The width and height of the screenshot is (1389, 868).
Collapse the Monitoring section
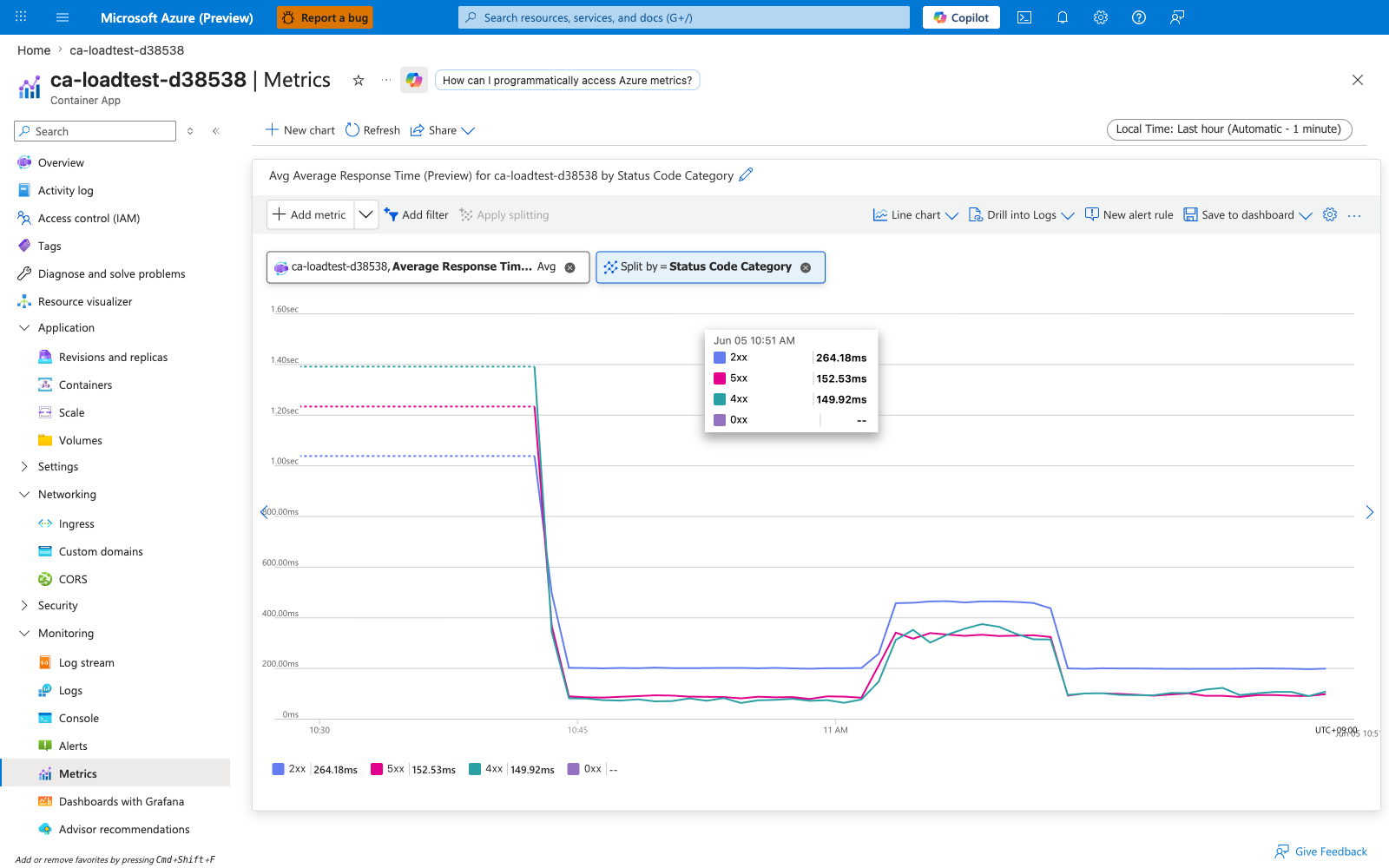coord(23,633)
